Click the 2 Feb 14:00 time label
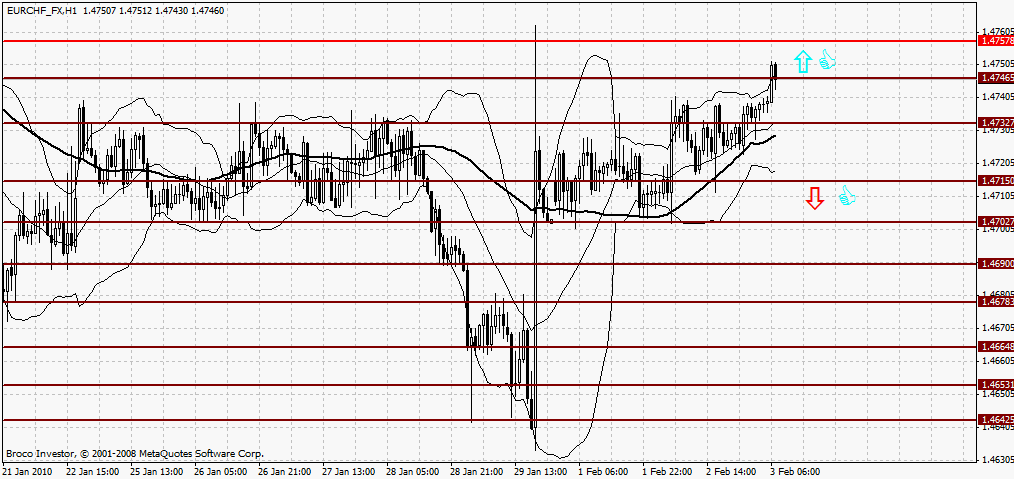1014x479 pixels. pos(731,472)
